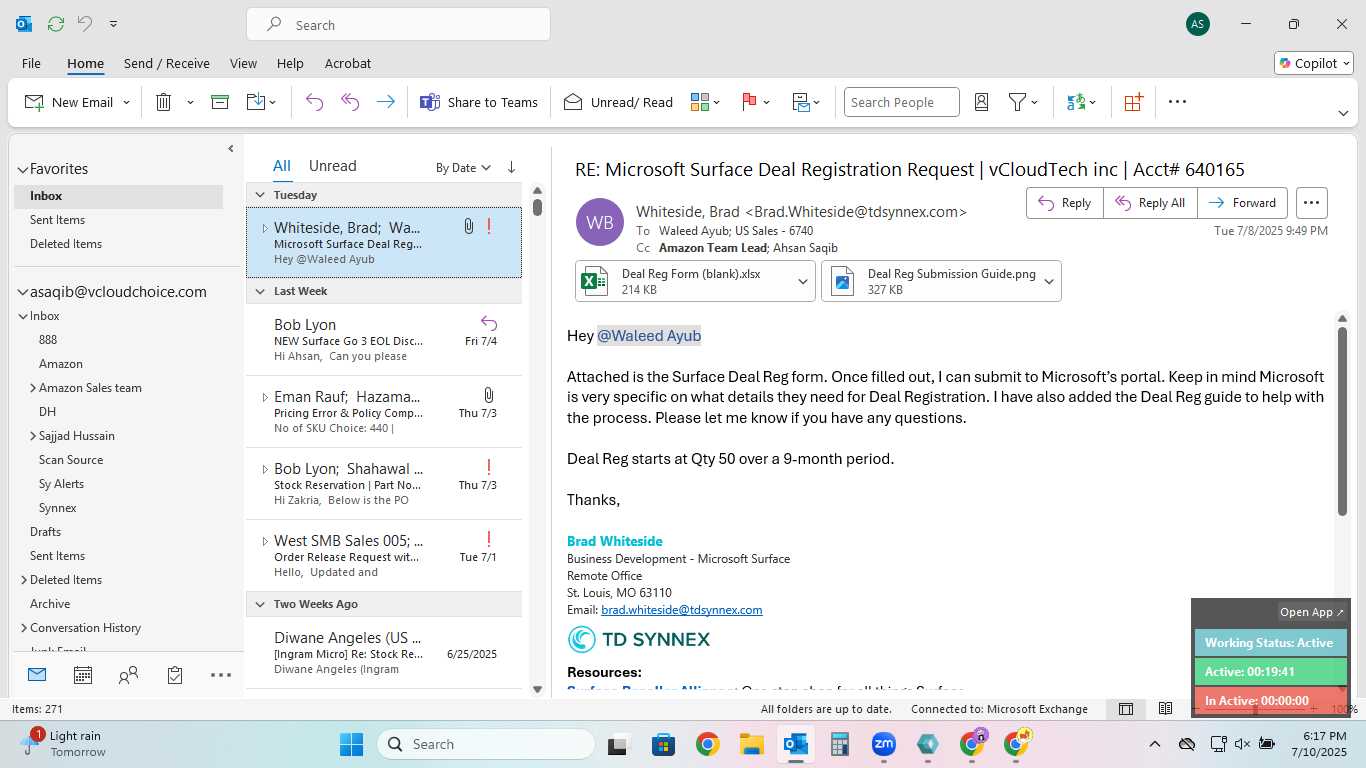
Task: Click brad.whiteside@tdsynnex.com email link
Action: pyautogui.click(x=681, y=609)
